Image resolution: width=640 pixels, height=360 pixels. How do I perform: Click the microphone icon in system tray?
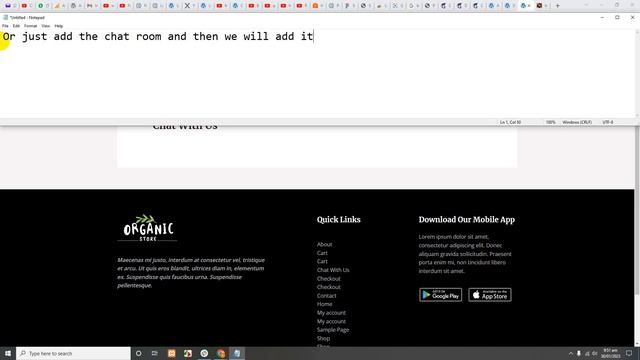point(579,353)
